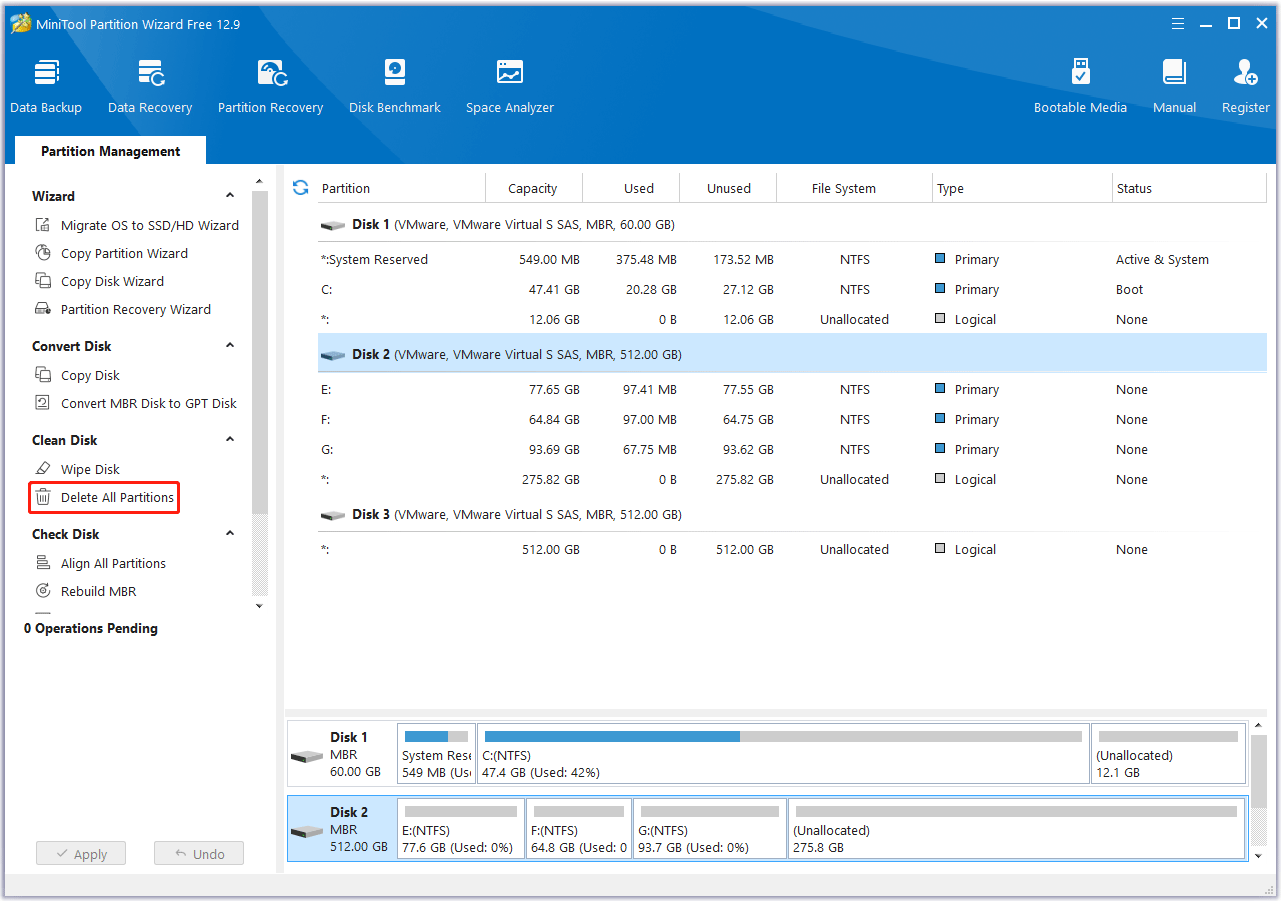1281x902 pixels.
Task: Open the Data Backup tool
Action: [46, 86]
